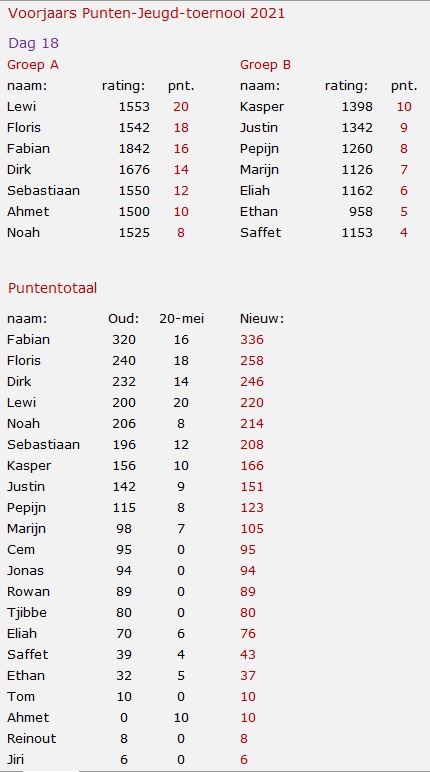430x772 pixels.
Task: Select Sebastiaan in the Puntentotaal list
Action: click(43, 444)
